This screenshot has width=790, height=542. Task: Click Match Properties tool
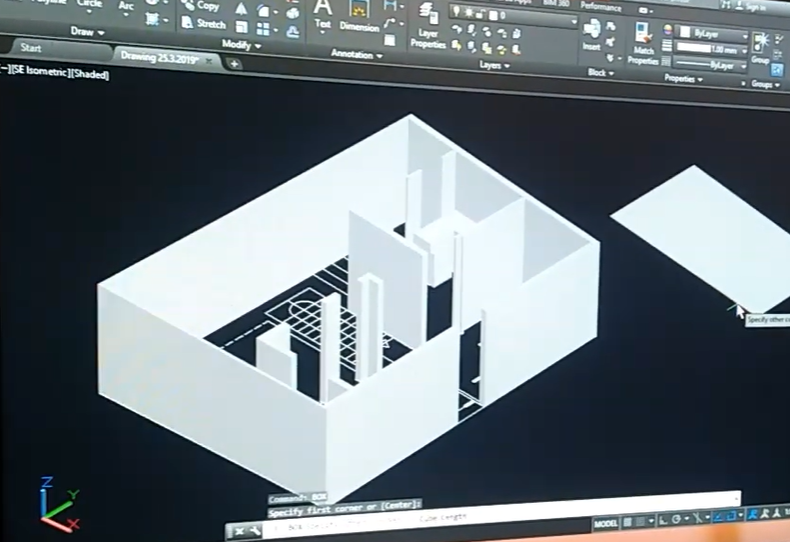pos(643,43)
